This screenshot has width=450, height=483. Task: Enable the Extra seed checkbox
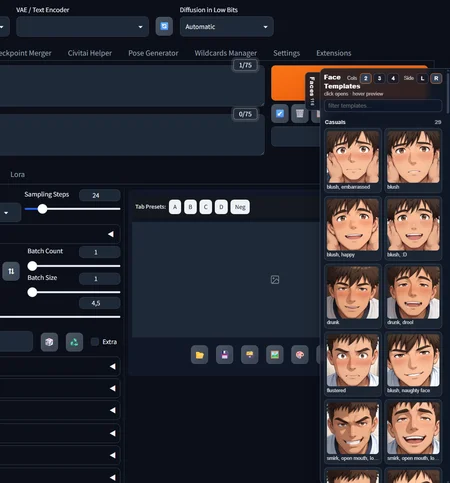95,342
